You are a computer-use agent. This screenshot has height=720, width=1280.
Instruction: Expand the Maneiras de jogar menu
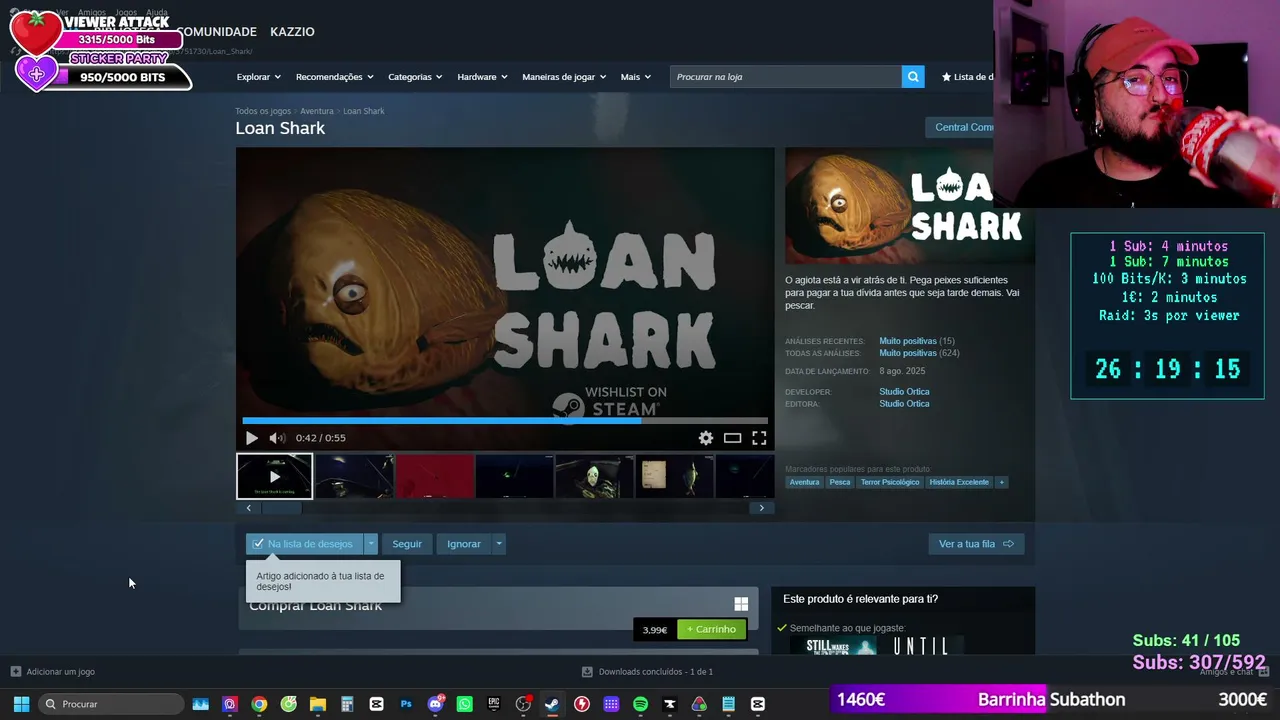[x=564, y=77]
